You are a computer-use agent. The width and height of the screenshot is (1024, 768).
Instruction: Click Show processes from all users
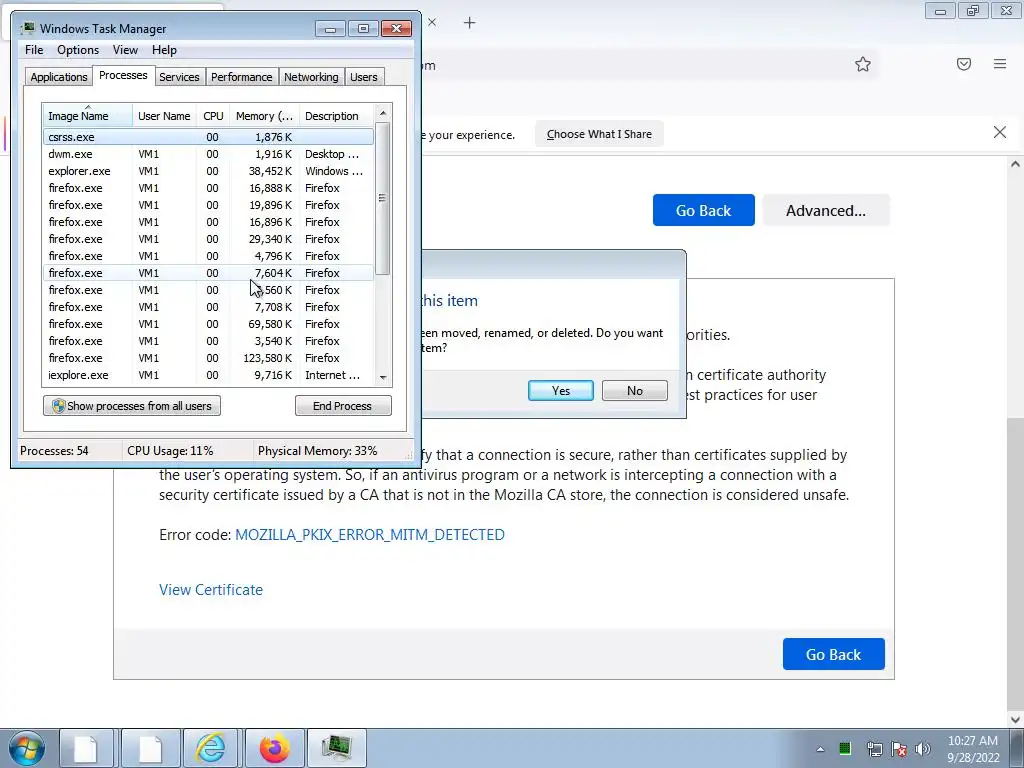132,406
